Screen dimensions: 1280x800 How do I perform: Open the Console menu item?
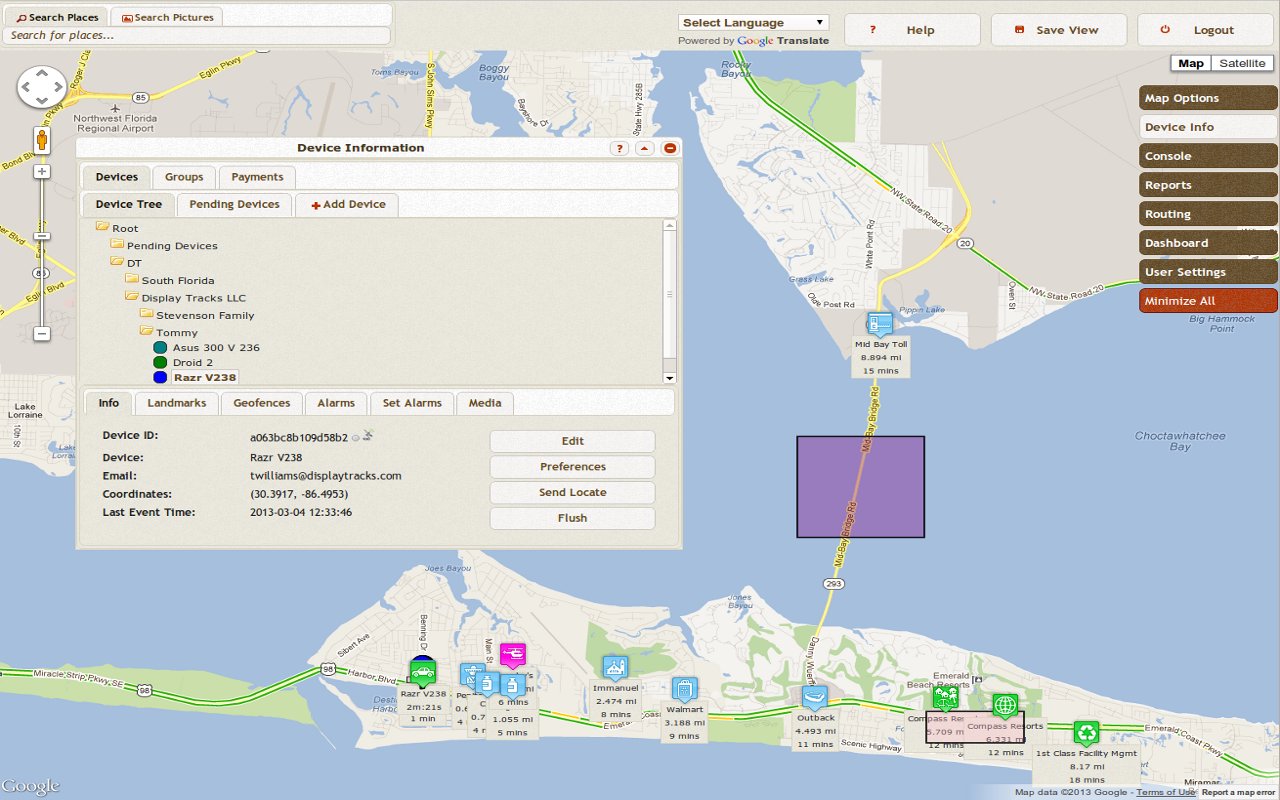pyautogui.click(x=1208, y=156)
